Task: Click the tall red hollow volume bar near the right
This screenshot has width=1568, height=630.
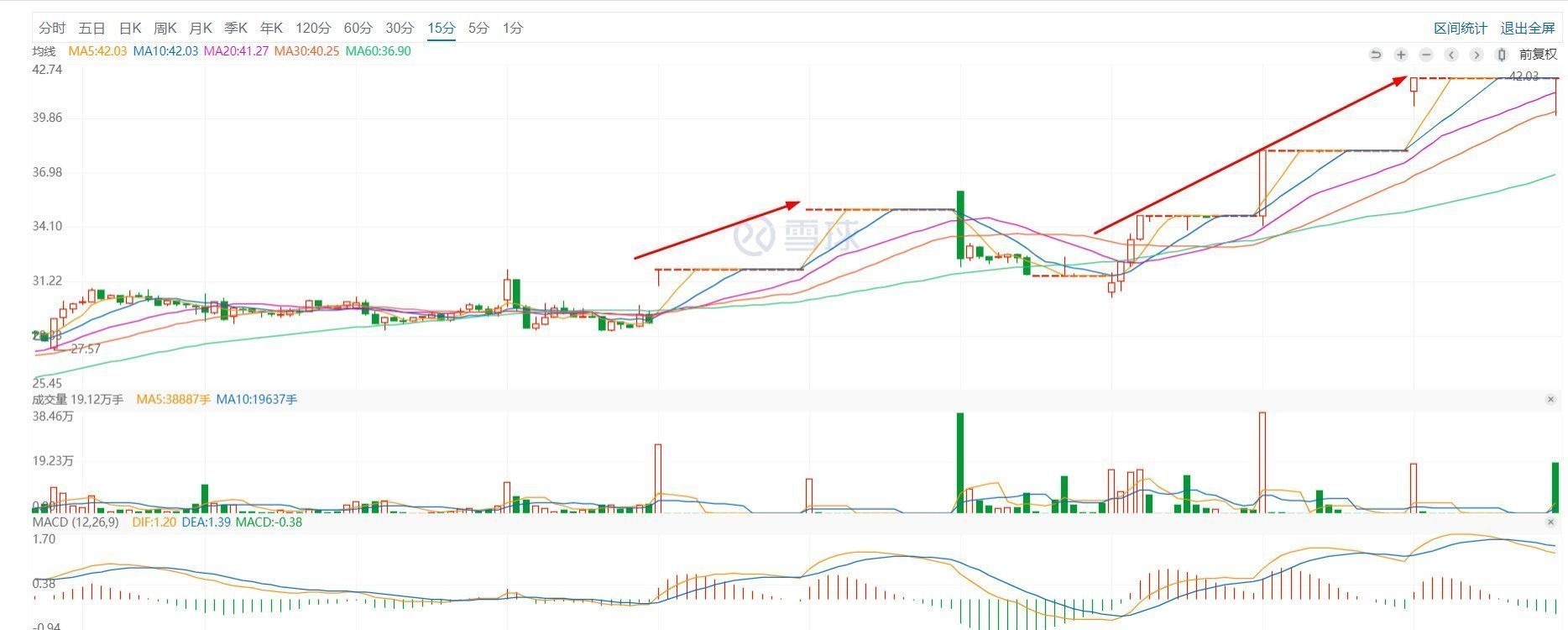Action: (x=1262, y=462)
